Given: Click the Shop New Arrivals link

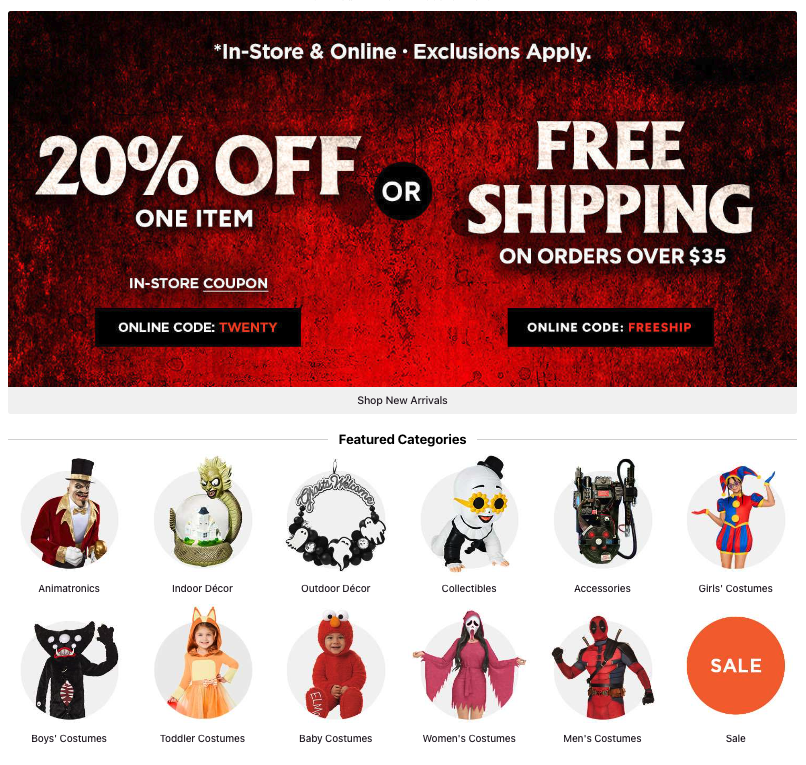Looking at the screenshot, I should tap(402, 400).
